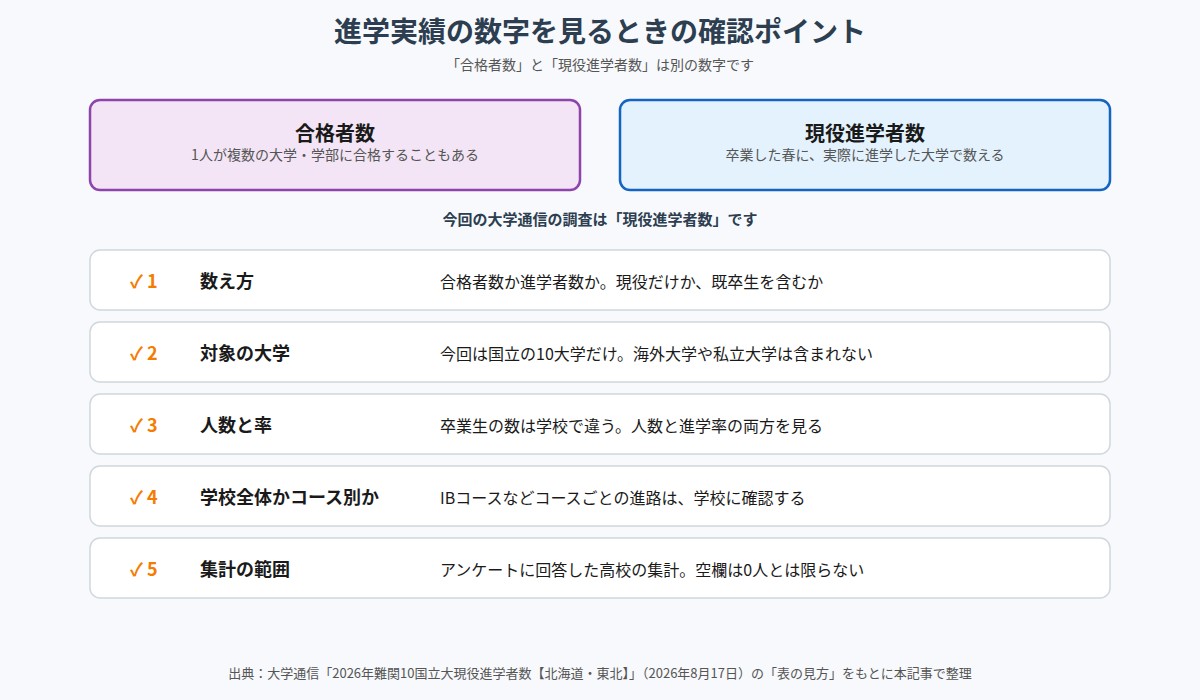The width and height of the screenshot is (1200, 700).
Task: Select the purple 合格者数 card heading
Action: 335,133
